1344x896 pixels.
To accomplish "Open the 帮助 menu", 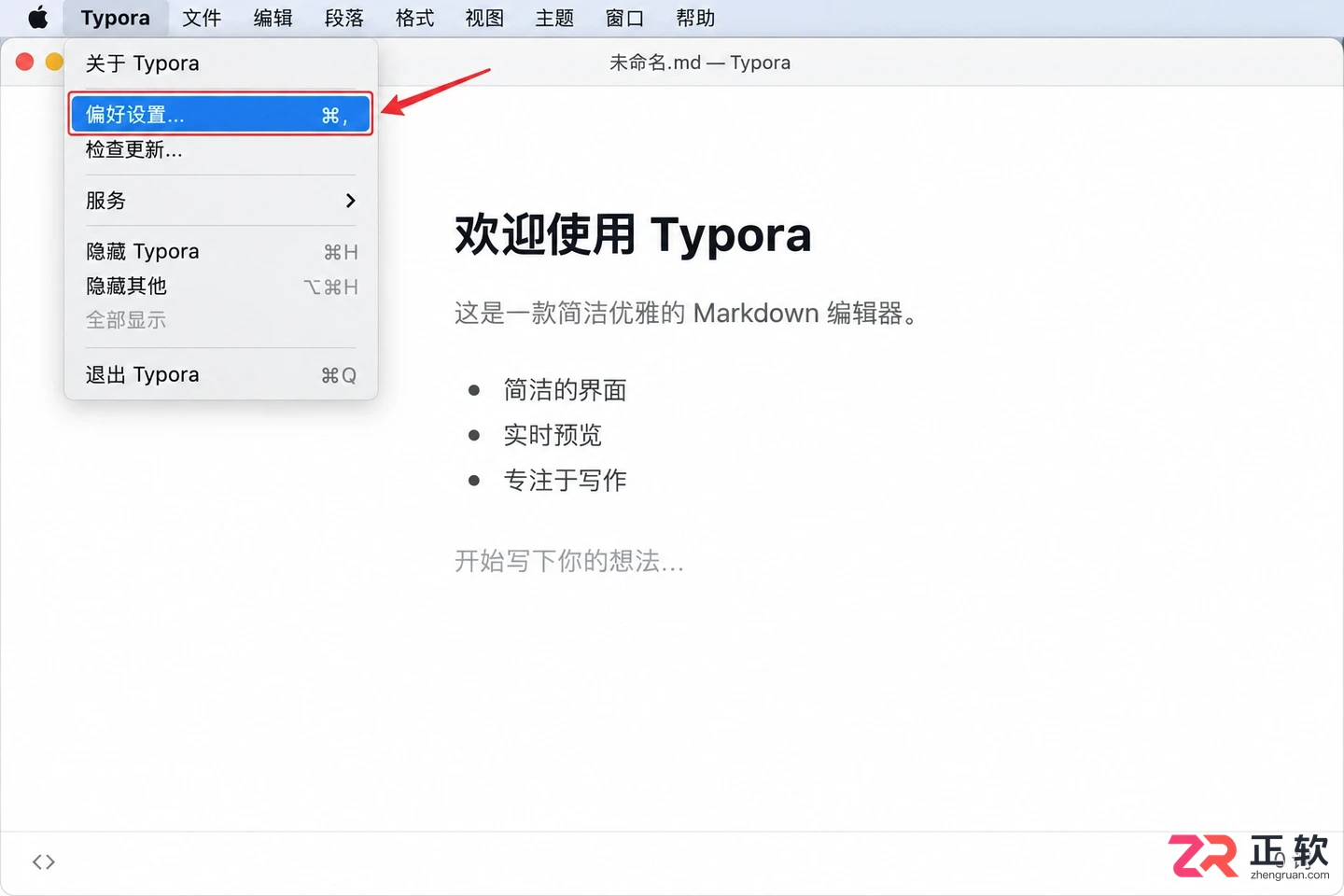I will [695, 18].
